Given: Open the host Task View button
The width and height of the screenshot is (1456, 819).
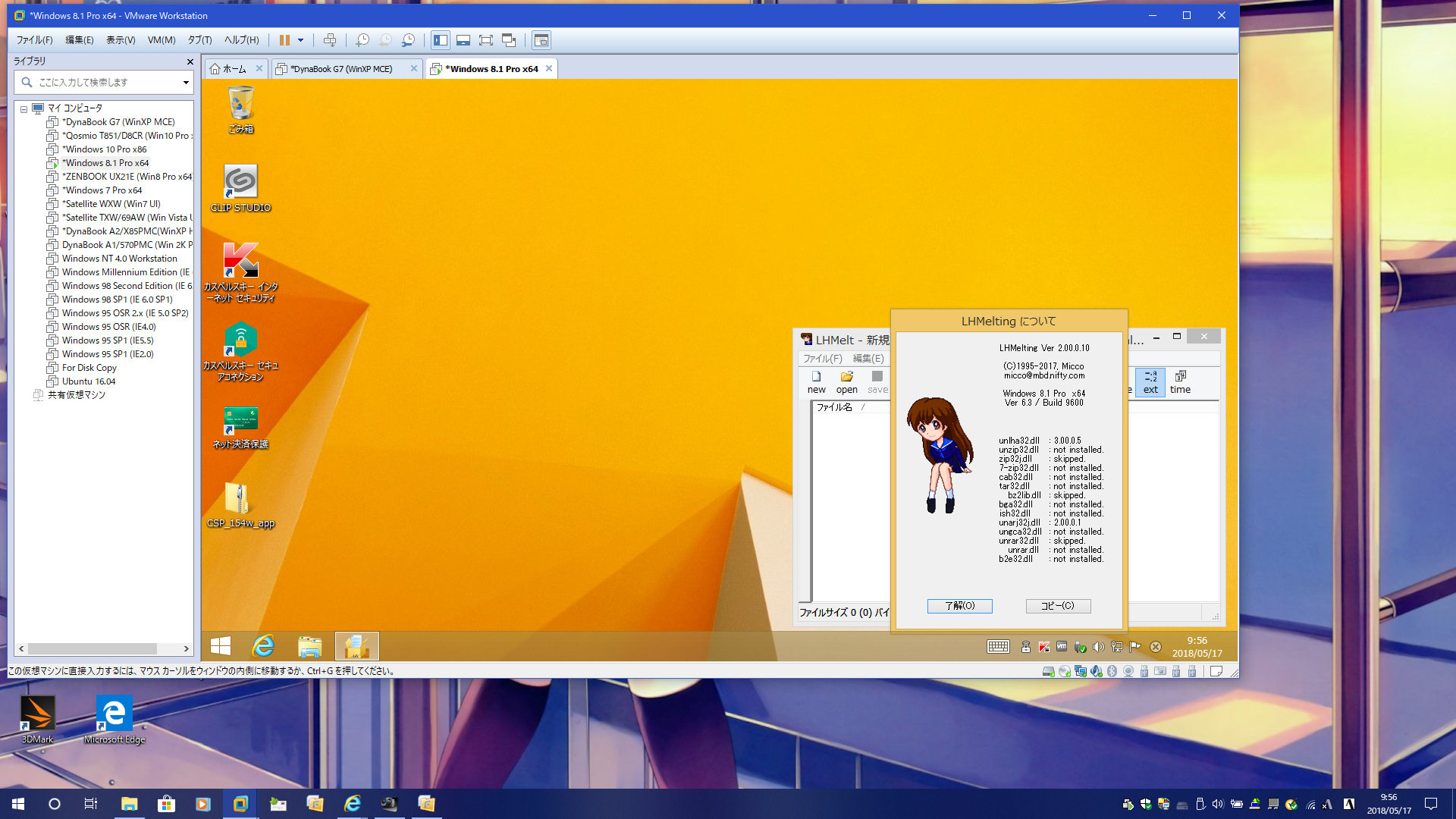Looking at the screenshot, I should click(x=90, y=804).
